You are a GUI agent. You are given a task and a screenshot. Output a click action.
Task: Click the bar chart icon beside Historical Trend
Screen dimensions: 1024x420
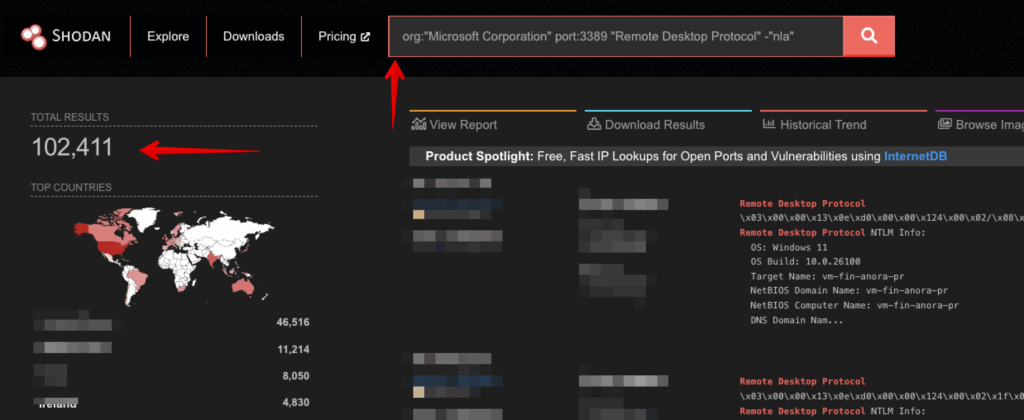769,124
